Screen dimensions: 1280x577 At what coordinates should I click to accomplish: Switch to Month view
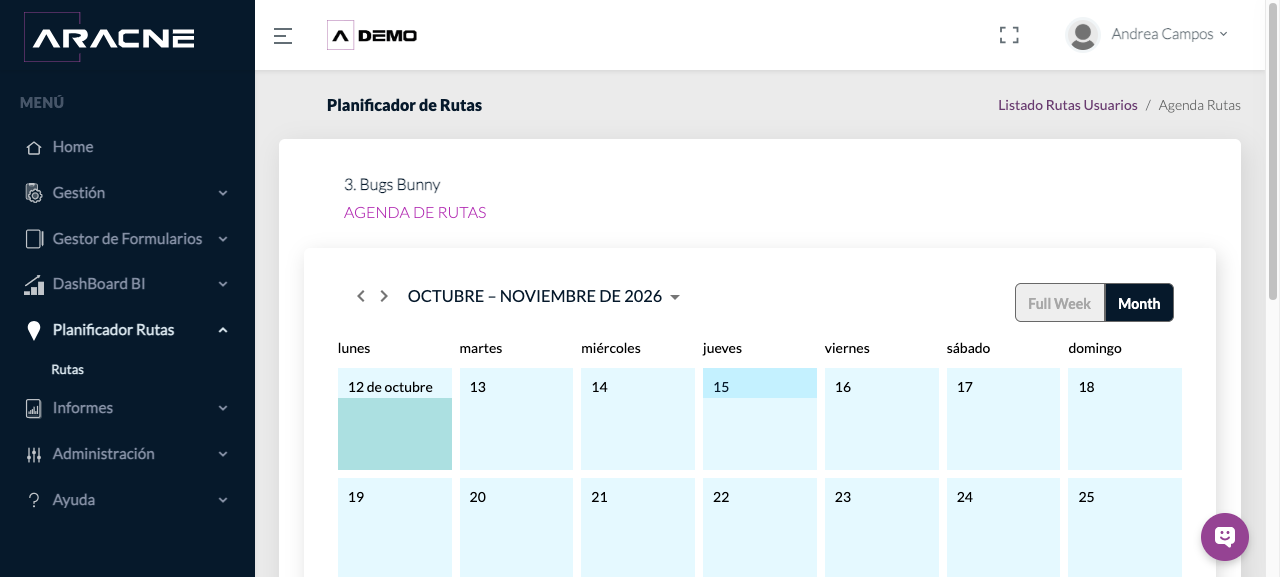(x=1139, y=303)
